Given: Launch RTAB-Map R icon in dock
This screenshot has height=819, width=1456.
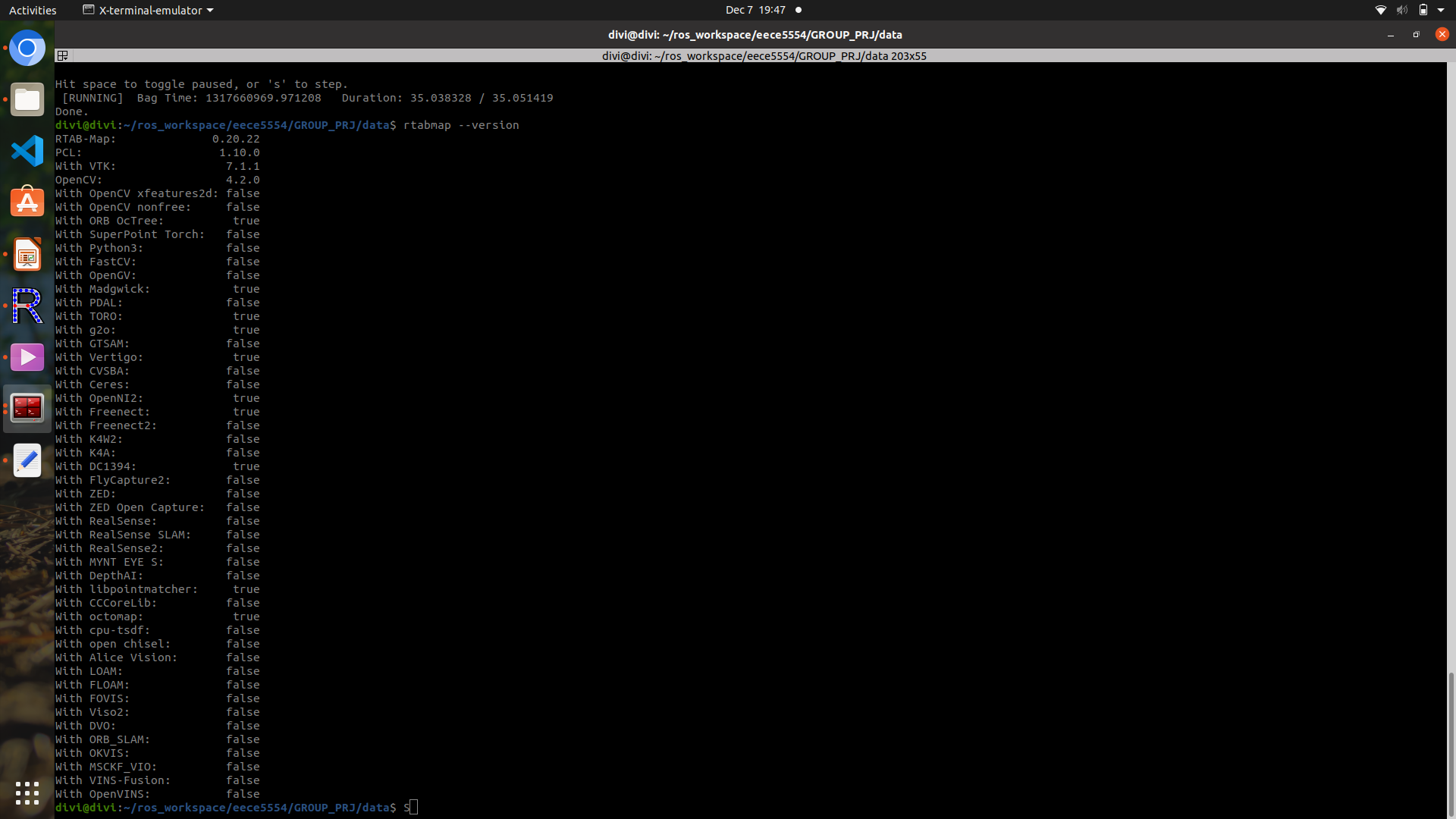Looking at the screenshot, I should tap(27, 306).
